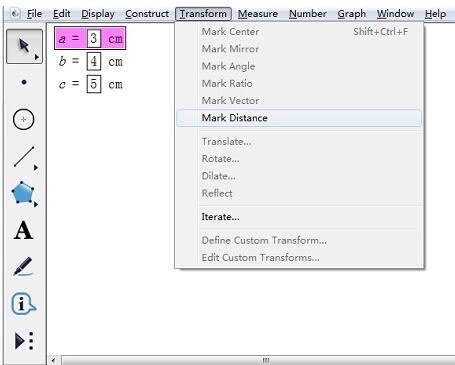Image resolution: width=455 pixels, height=365 pixels.
Task: Select the Compass circle tool
Action: point(23,119)
